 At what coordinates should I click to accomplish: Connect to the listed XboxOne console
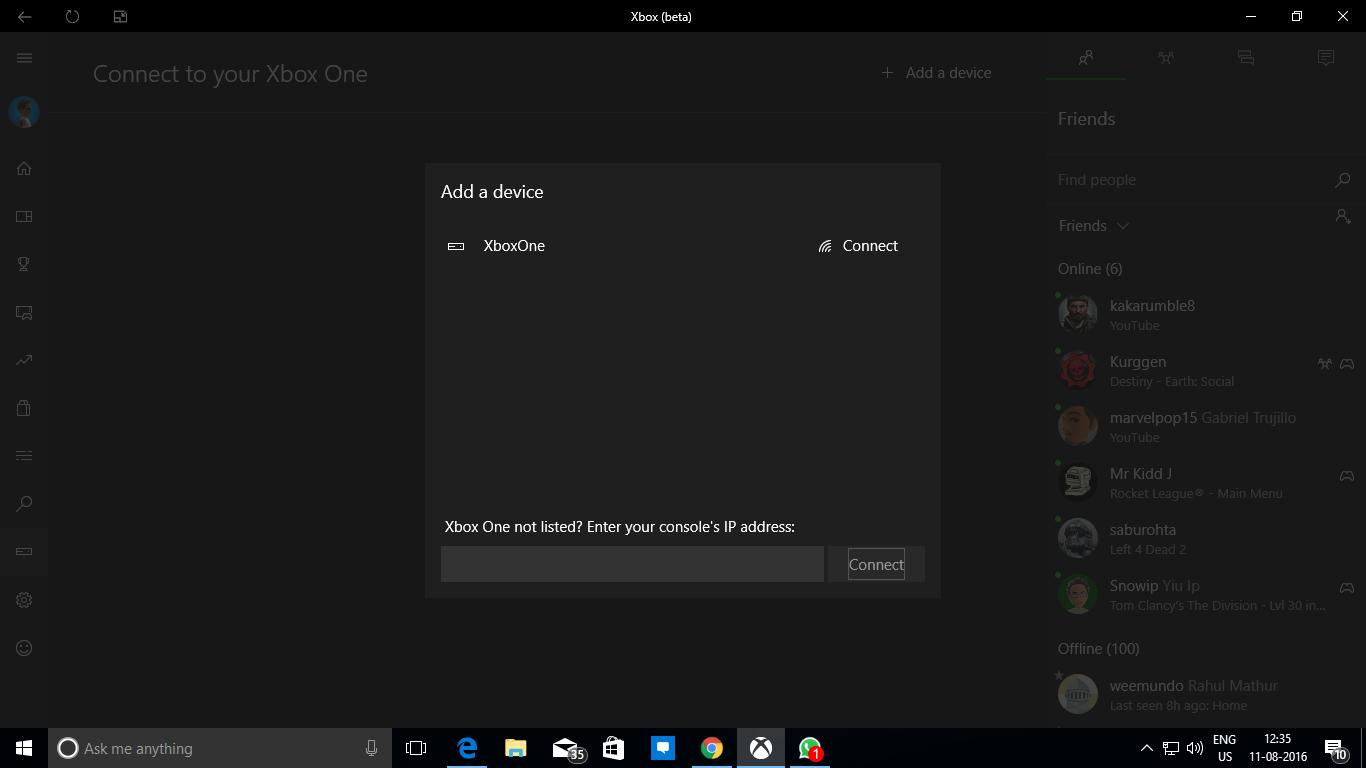pyautogui.click(x=858, y=246)
